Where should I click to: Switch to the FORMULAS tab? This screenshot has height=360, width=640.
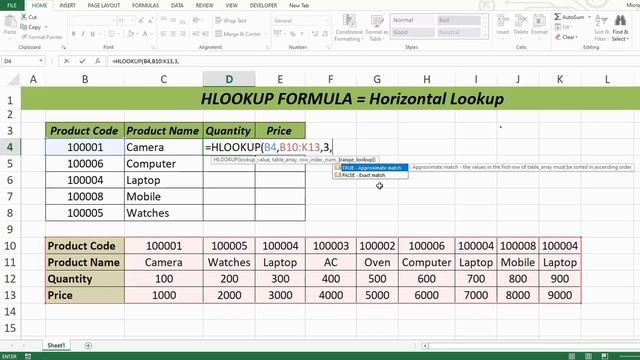click(145, 5)
